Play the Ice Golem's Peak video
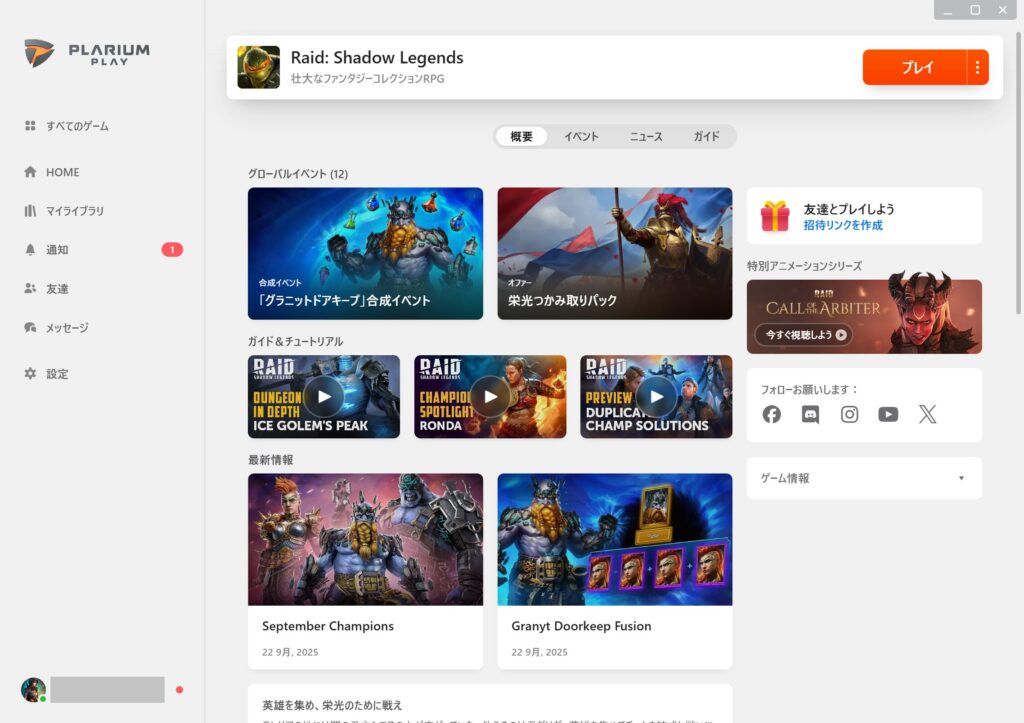1024x723 pixels. pos(323,396)
